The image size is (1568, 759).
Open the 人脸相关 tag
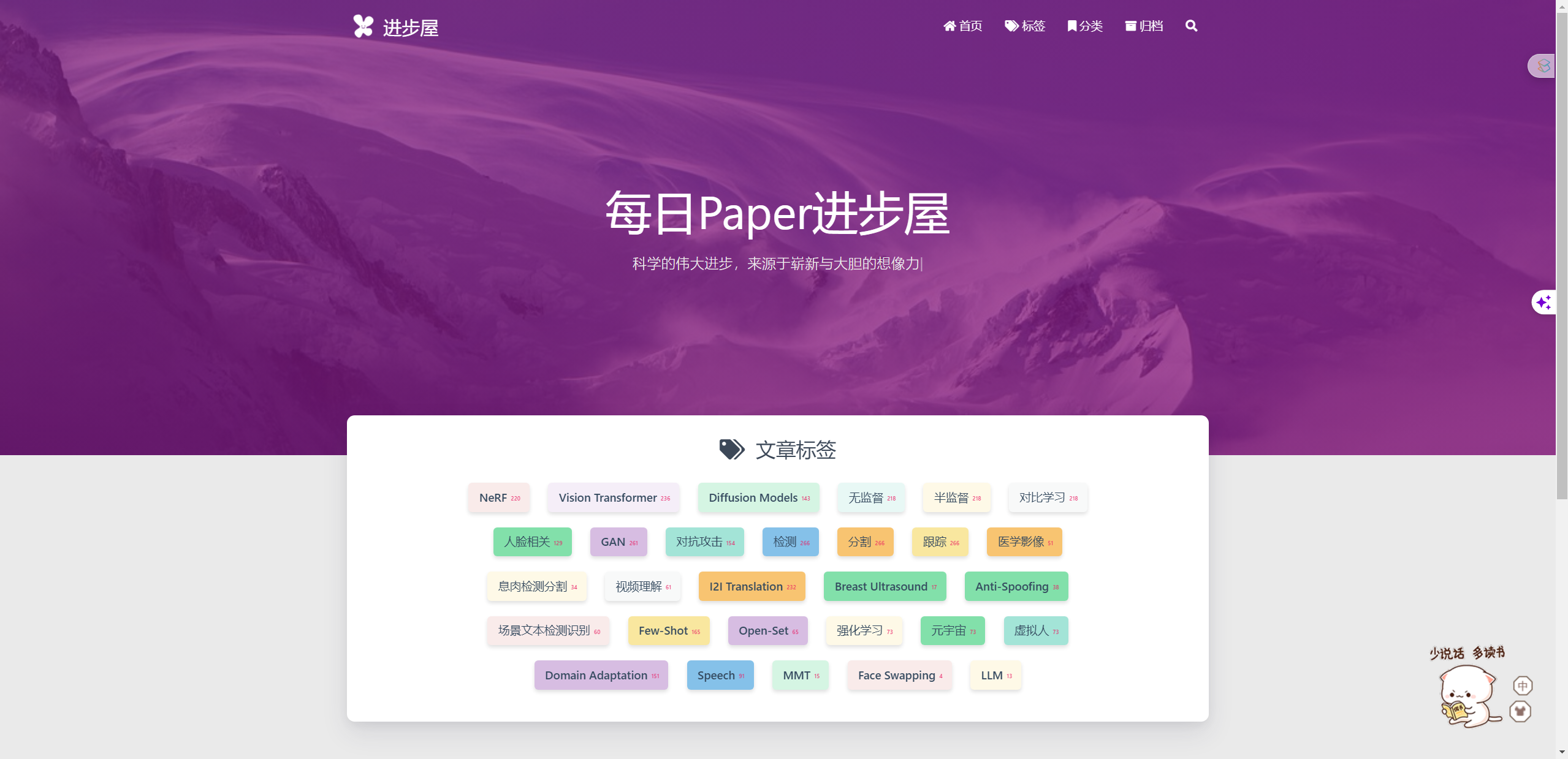pyautogui.click(x=533, y=542)
